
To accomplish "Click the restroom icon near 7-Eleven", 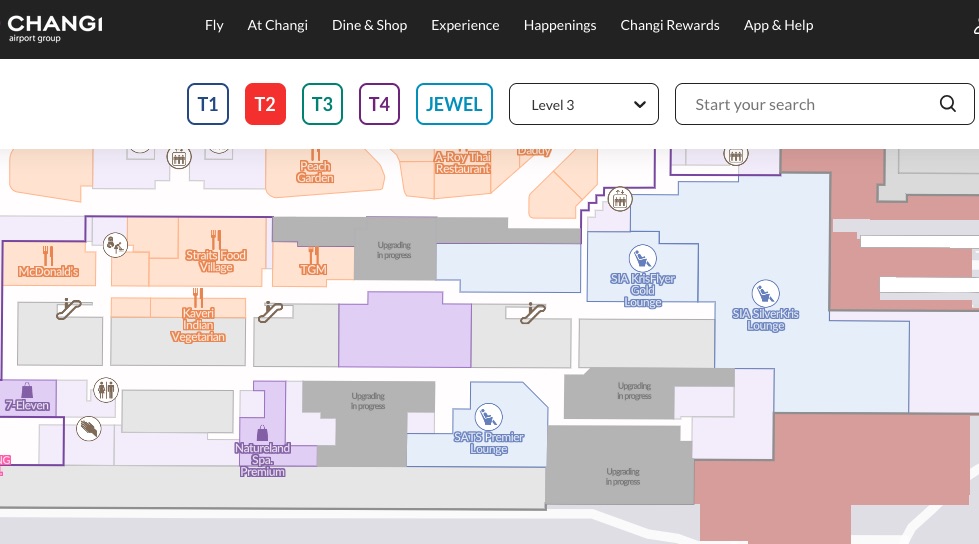I will click(106, 390).
